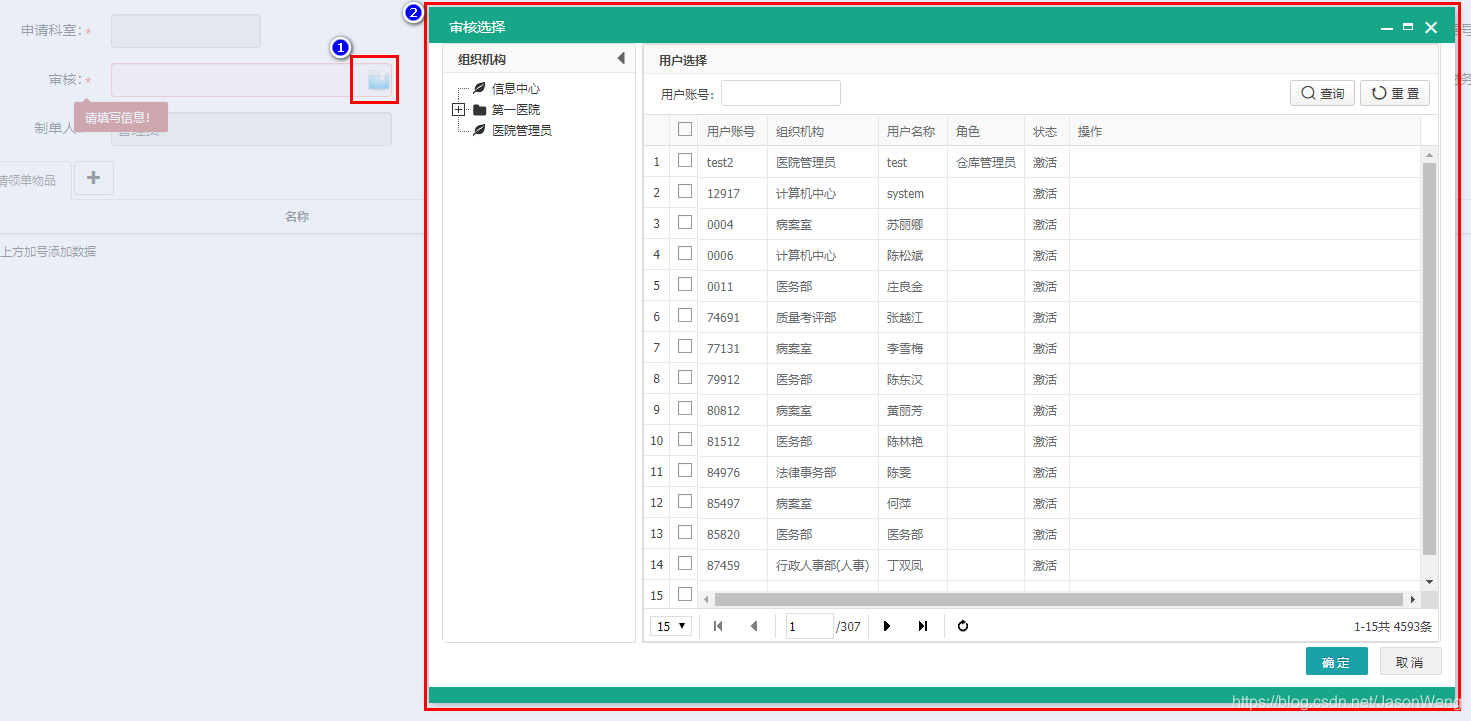
Task: Sort by 用户名称 column header
Action: click(911, 131)
